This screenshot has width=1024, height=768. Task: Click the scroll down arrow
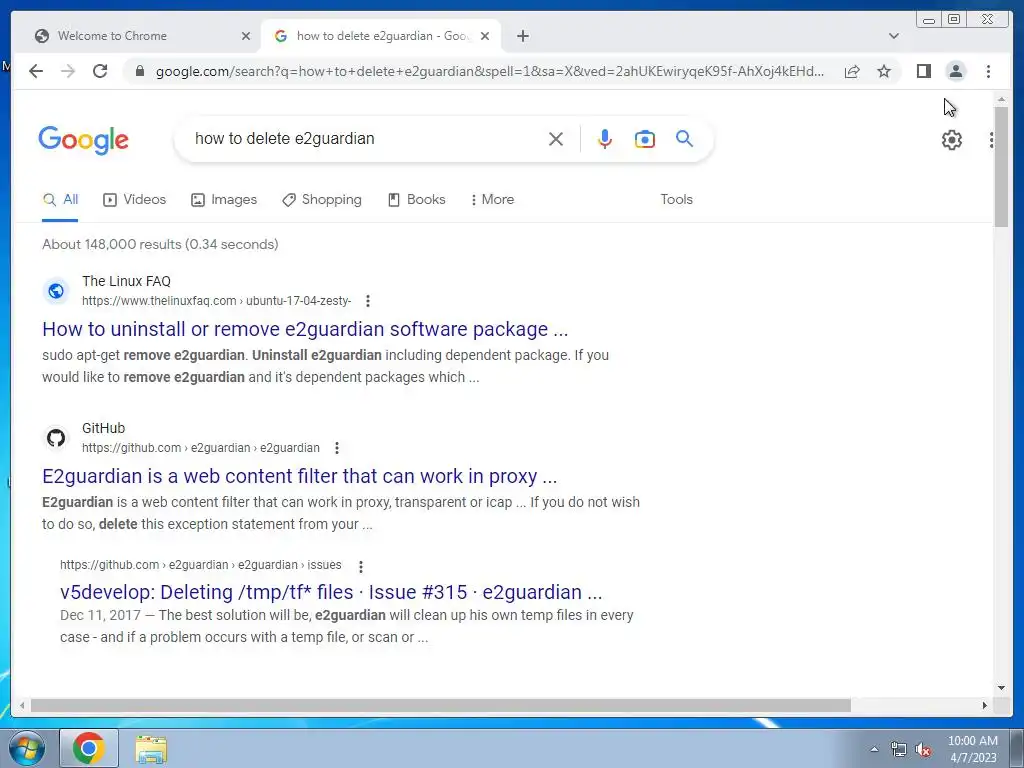[x=1001, y=688]
